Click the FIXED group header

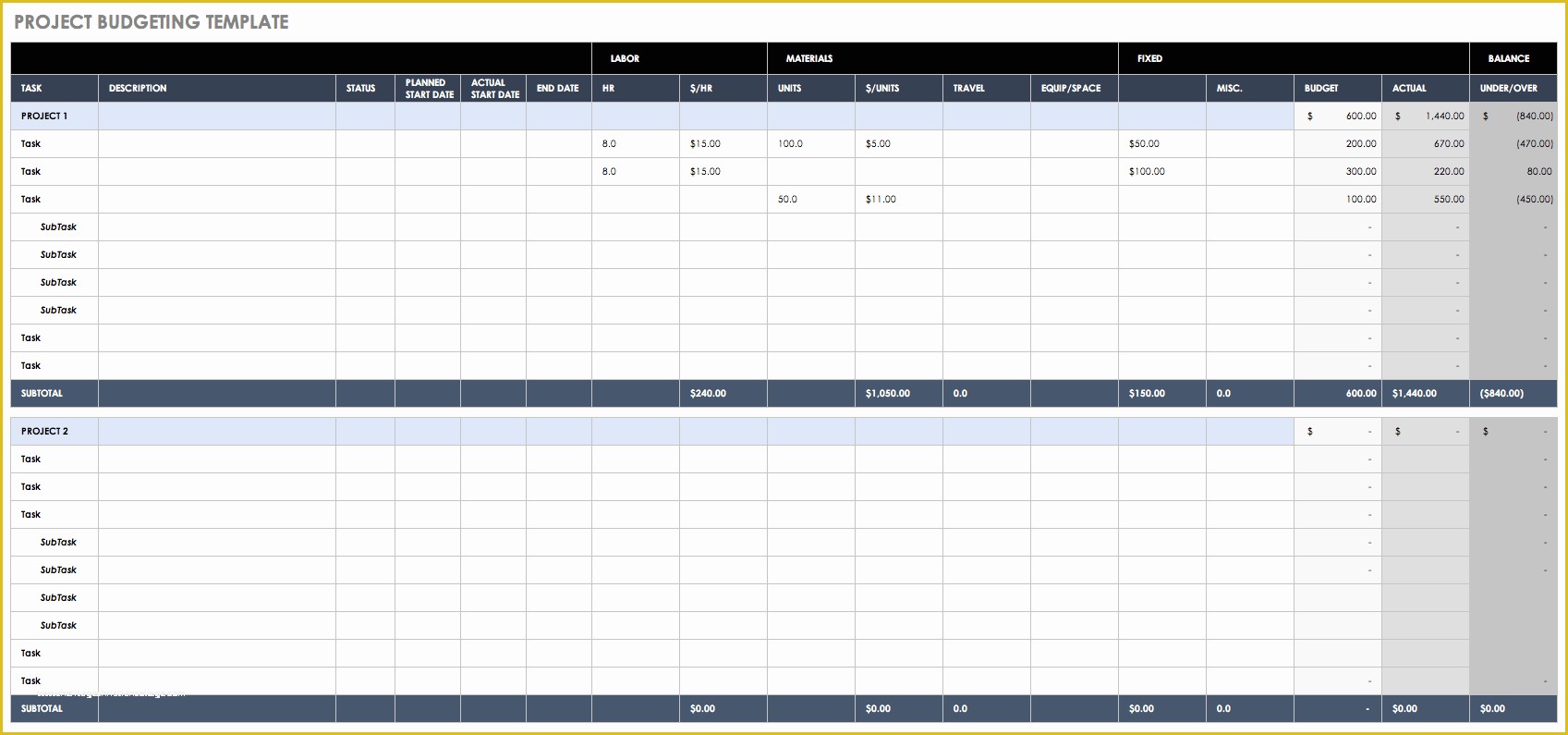coord(1294,58)
